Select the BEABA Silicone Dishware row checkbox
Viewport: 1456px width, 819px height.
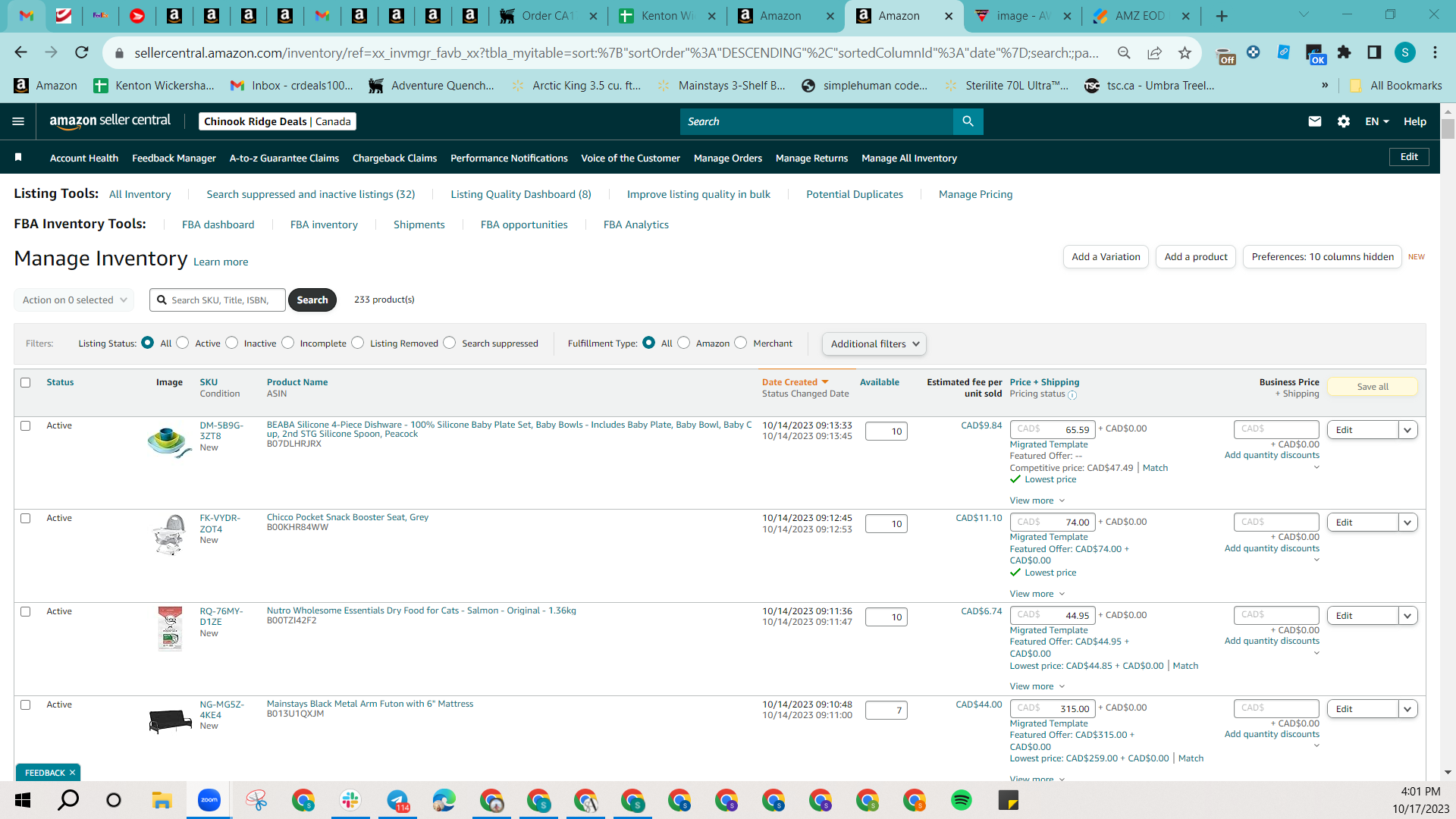pyautogui.click(x=26, y=425)
